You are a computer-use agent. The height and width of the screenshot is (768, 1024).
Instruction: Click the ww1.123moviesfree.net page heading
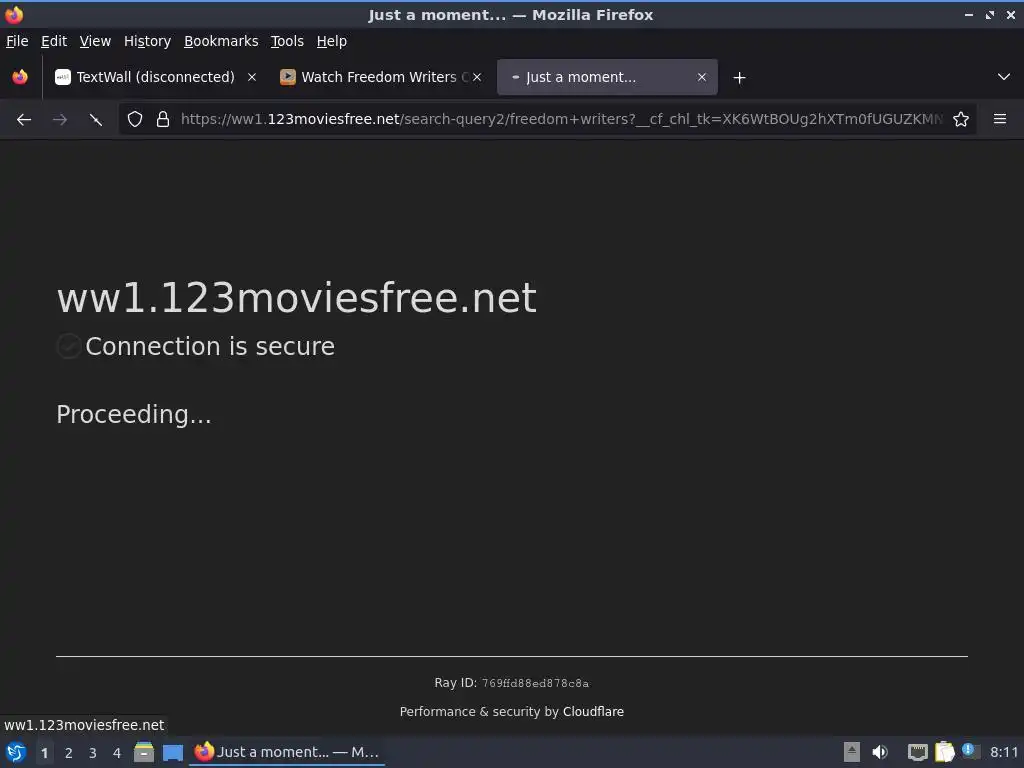(x=296, y=298)
